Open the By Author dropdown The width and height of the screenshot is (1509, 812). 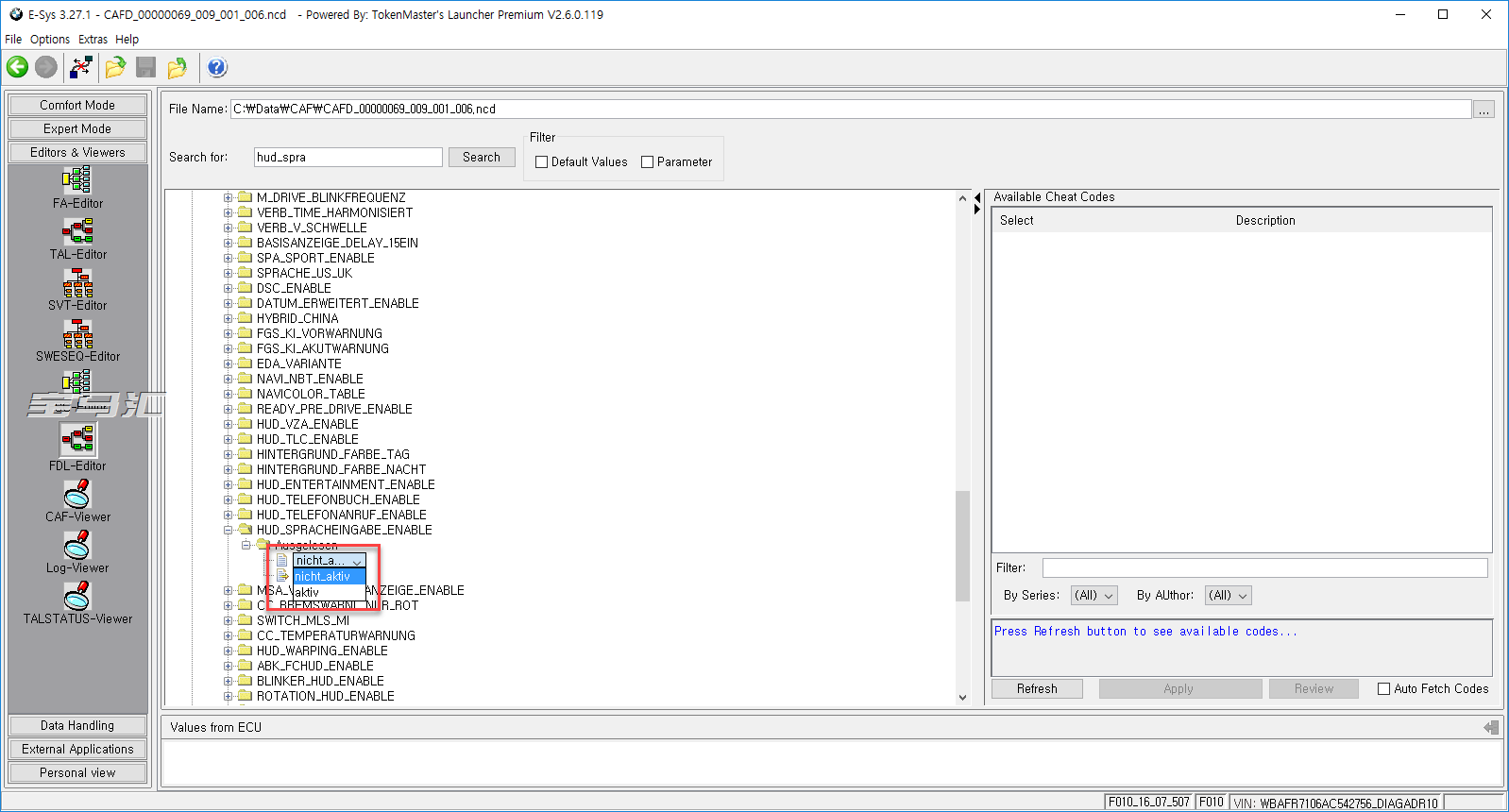[x=1229, y=596]
